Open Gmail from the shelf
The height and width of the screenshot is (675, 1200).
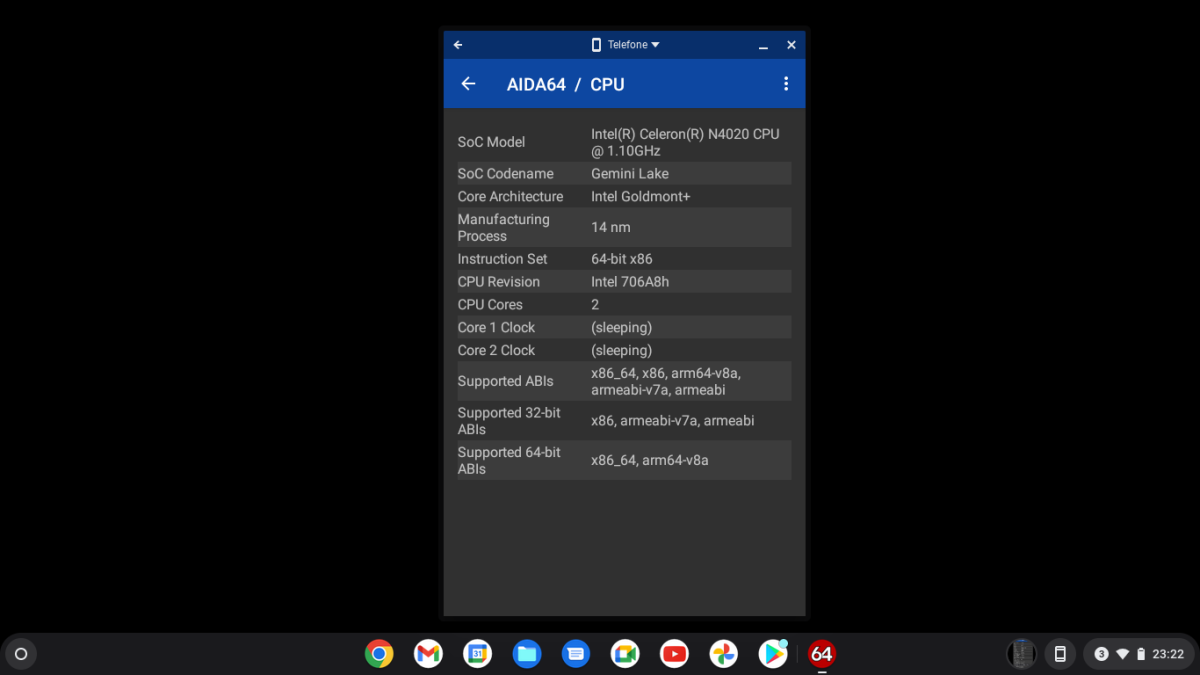point(428,654)
